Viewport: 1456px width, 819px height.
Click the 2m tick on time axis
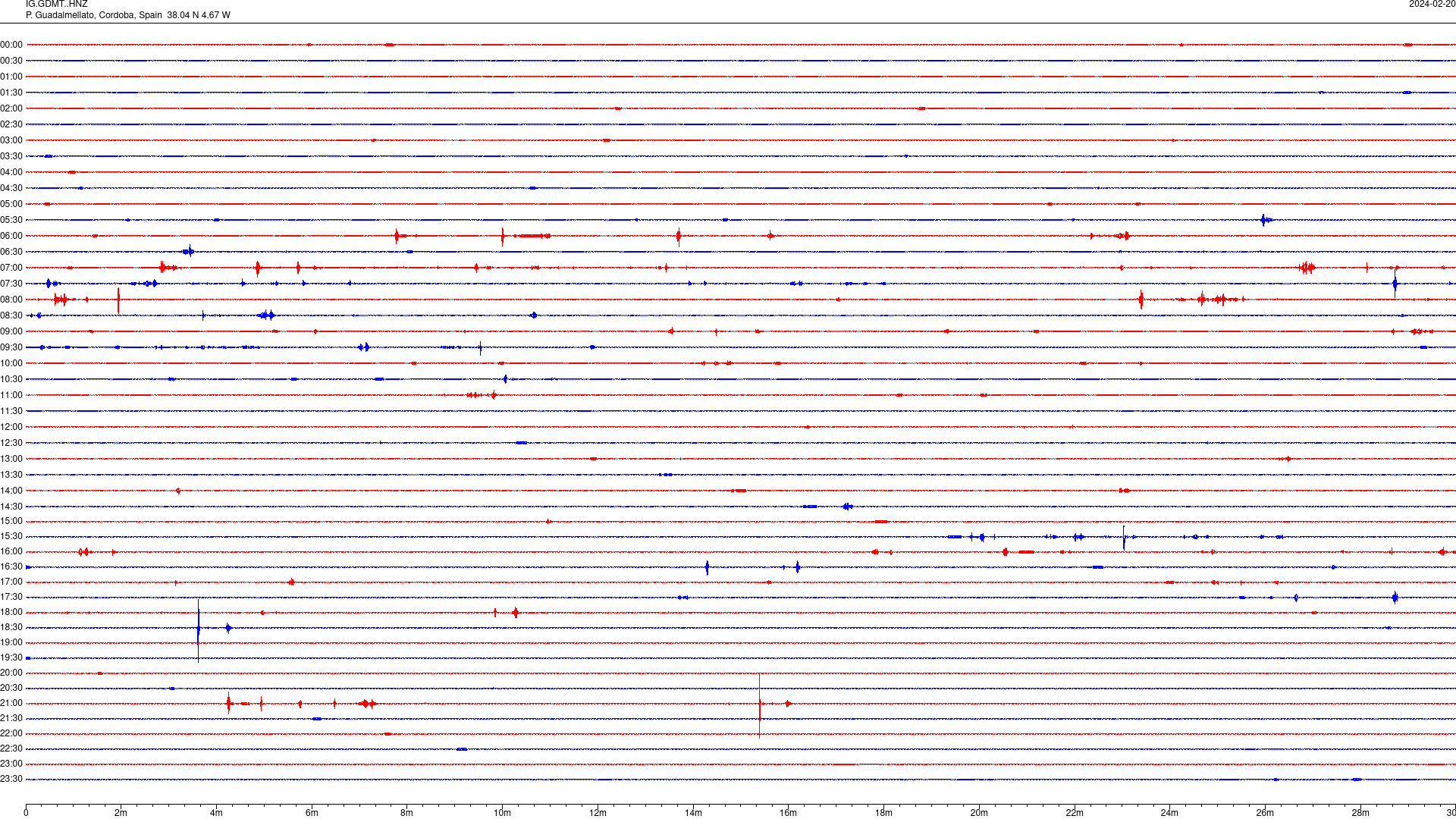tap(121, 813)
